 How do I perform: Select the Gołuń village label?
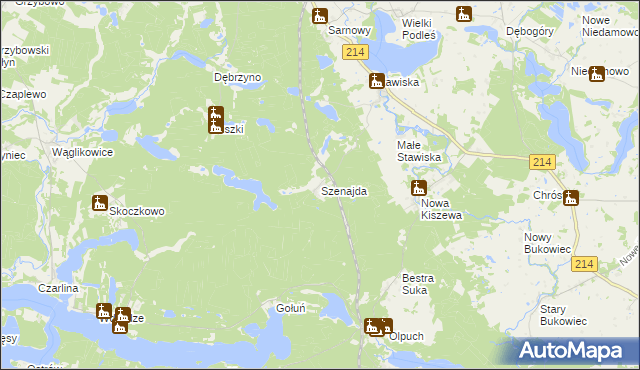click(x=291, y=308)
